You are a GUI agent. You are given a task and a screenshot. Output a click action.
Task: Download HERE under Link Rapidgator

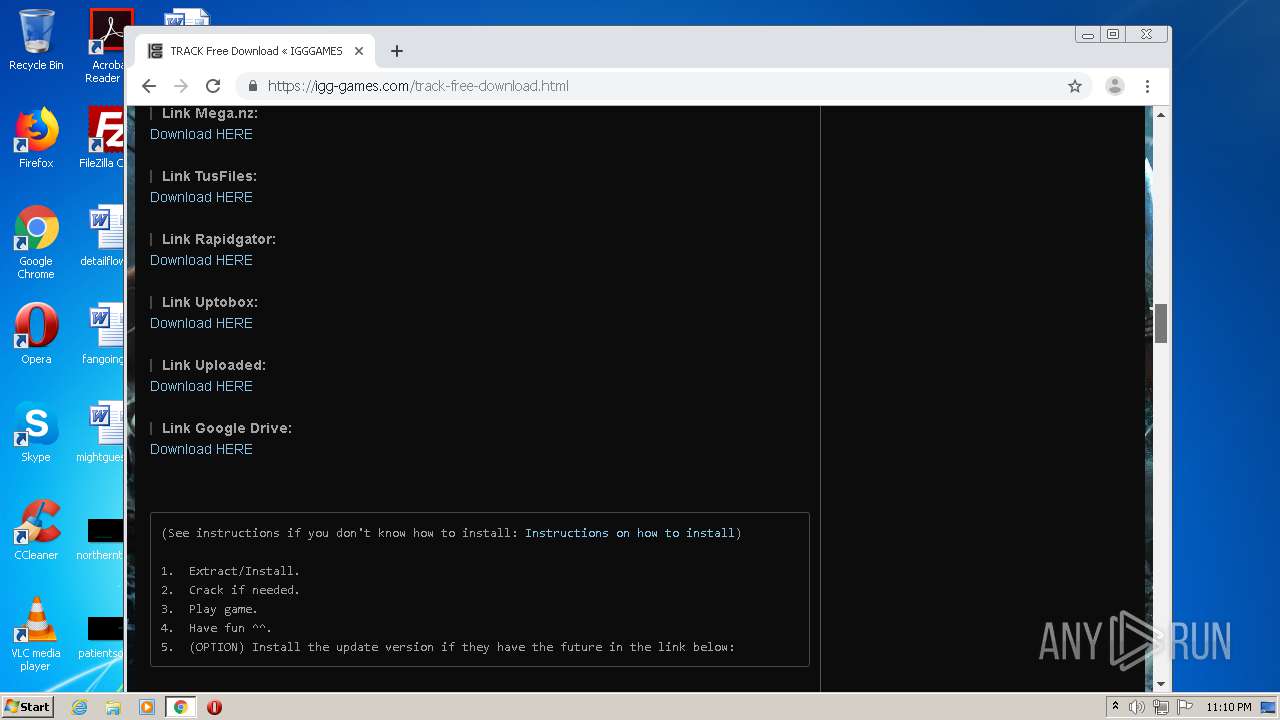tap(201, 260)
